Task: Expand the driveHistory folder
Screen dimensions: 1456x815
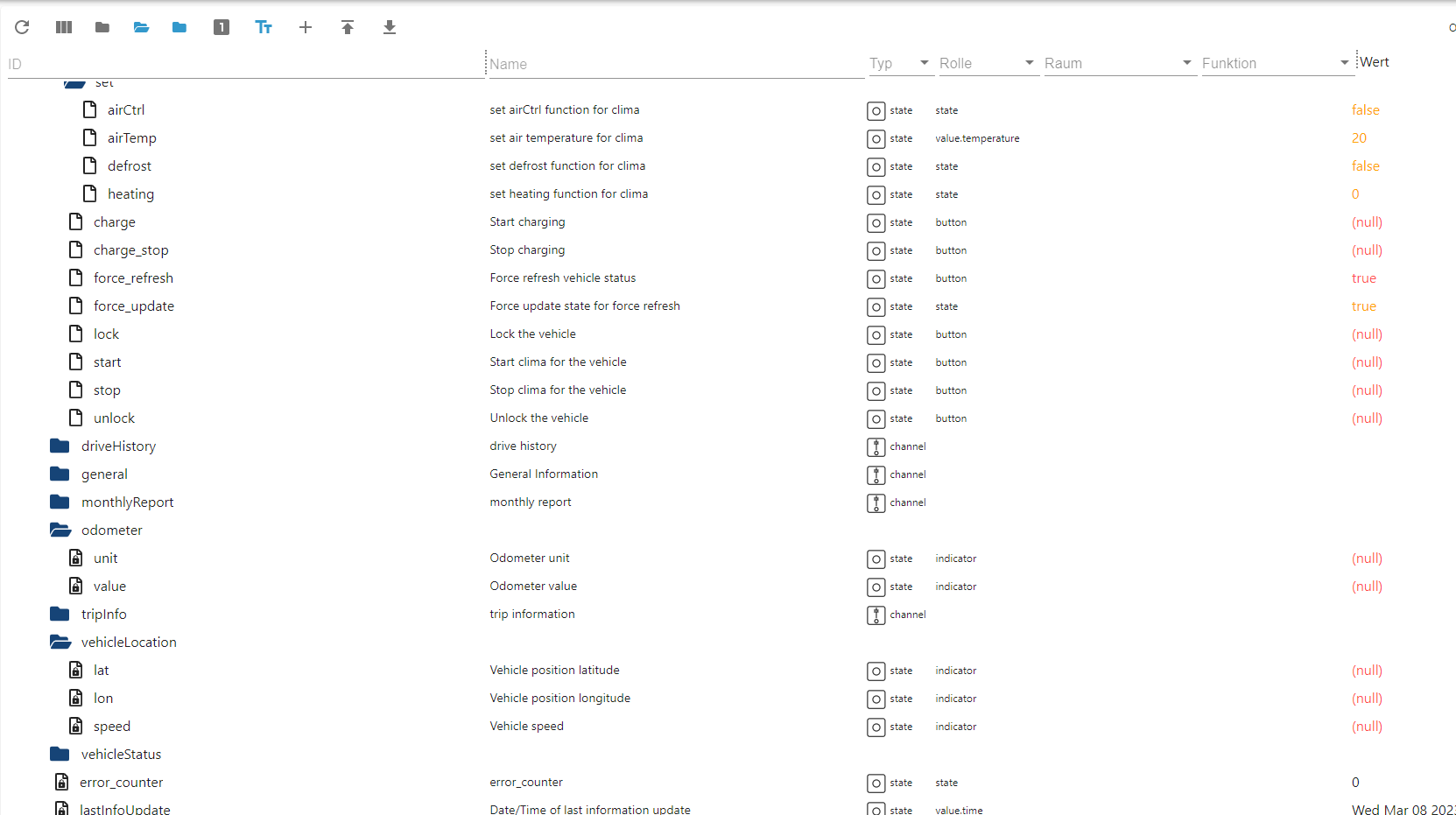Action: click(x=60, y=446)
